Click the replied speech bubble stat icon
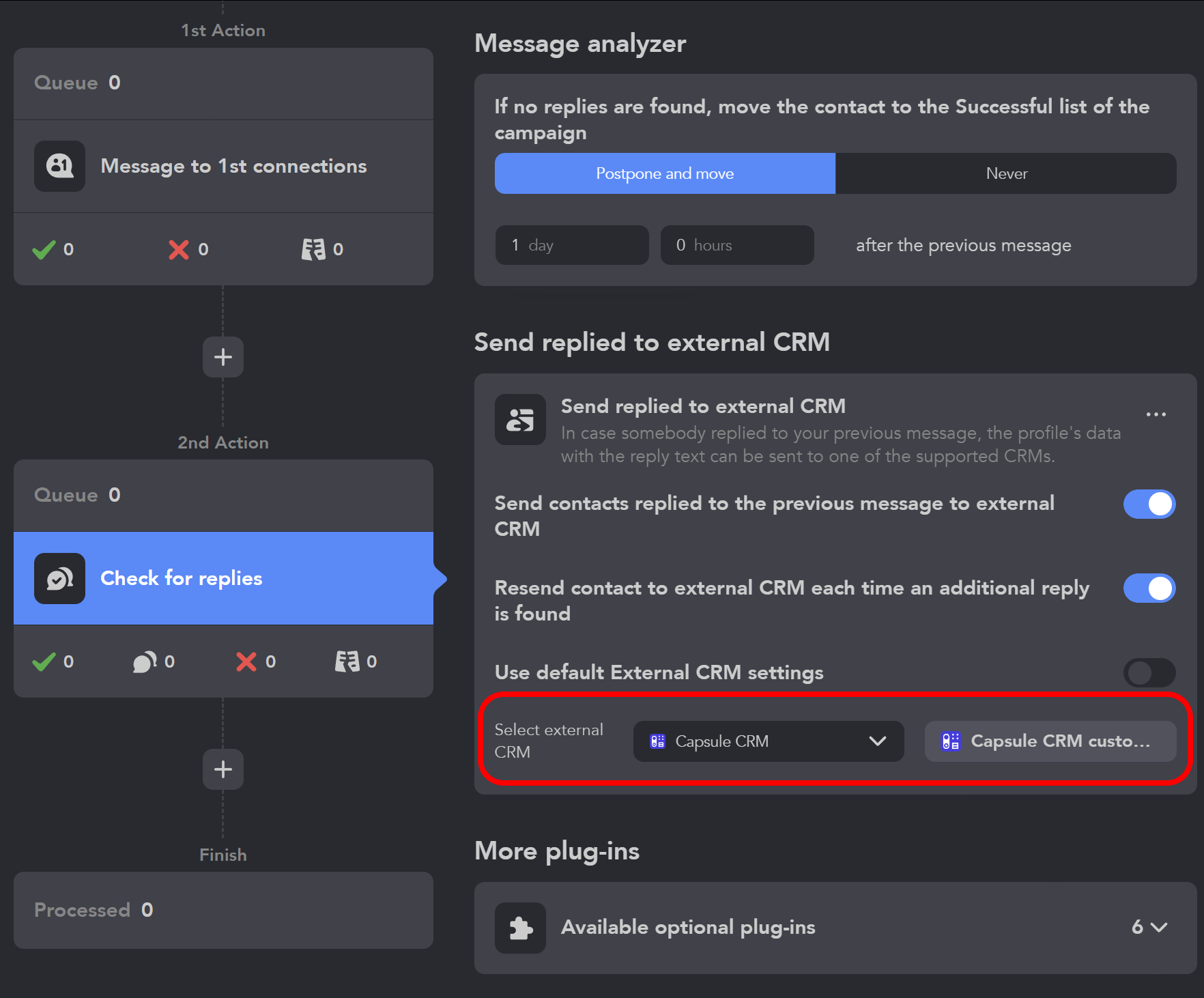The image size is (1204, 998). 145,661
